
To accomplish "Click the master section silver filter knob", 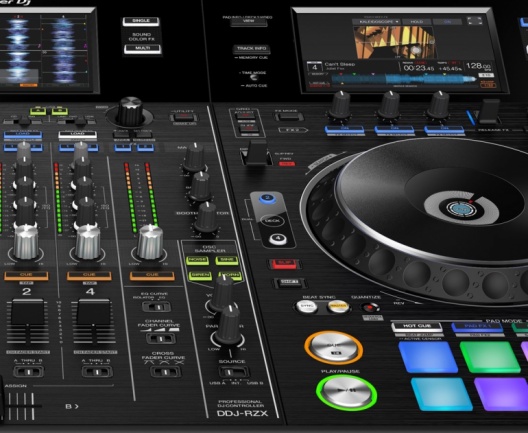I will point(150,242).
